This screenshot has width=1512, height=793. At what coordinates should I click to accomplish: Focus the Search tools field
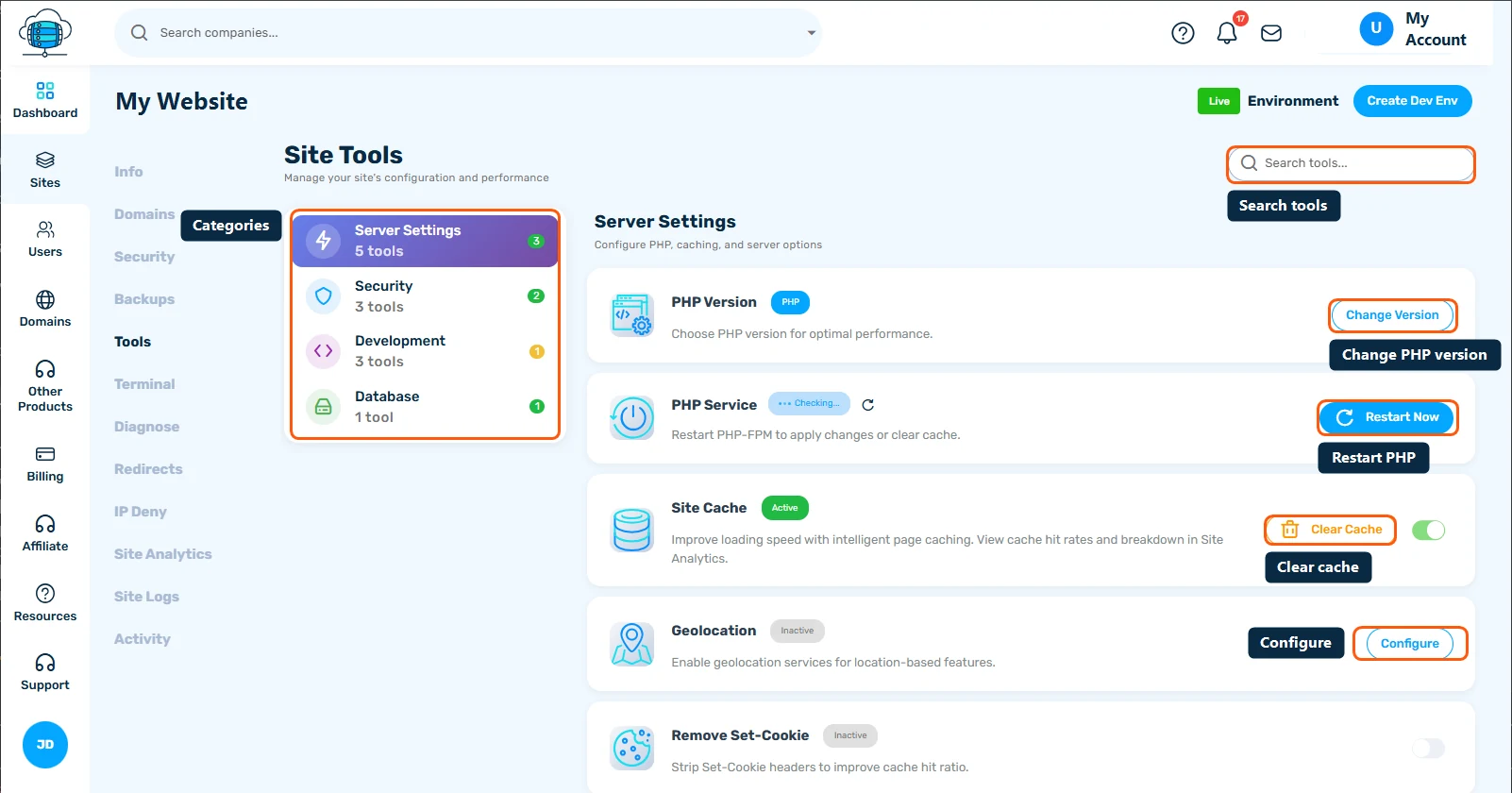tap(1351, 163)
